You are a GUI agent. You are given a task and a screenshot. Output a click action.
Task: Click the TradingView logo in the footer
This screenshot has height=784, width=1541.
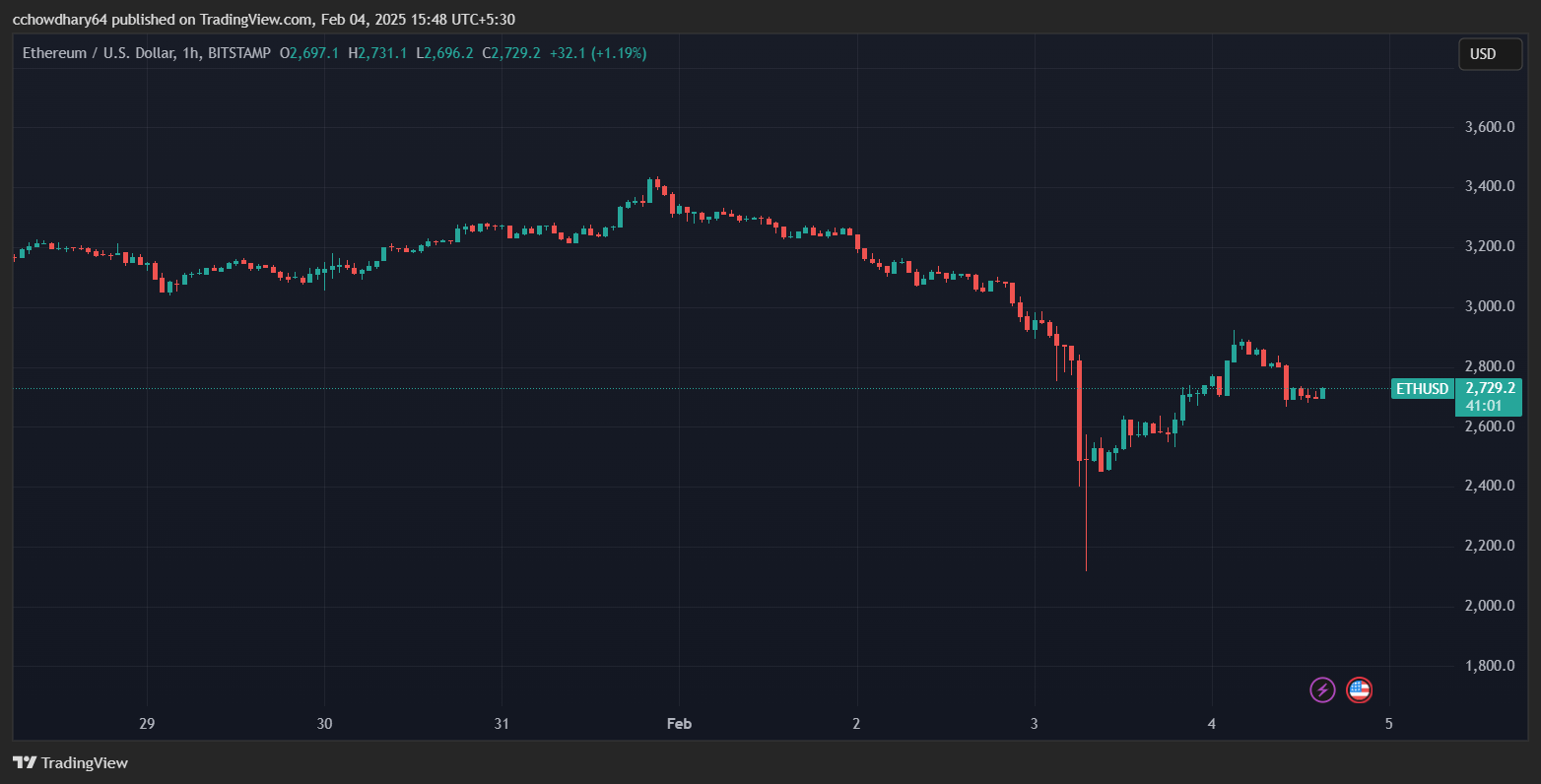pos(72,762)
